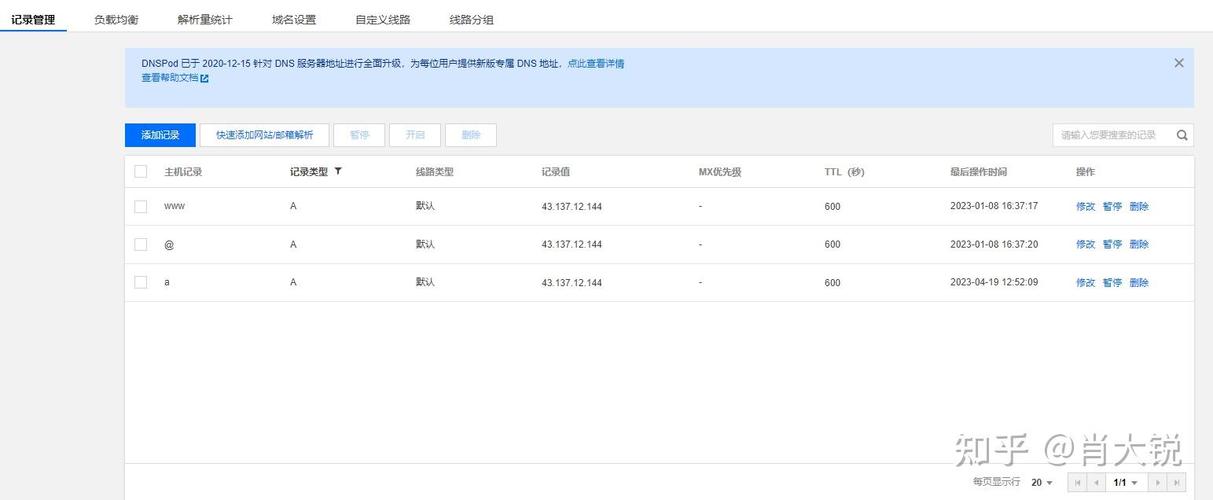Click 暂停 for the www record

[x=1113, y=206]
